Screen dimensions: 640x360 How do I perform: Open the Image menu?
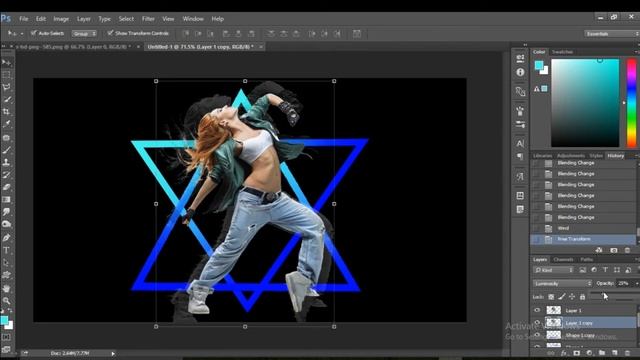pyautogui.click(x=61, y=19)
